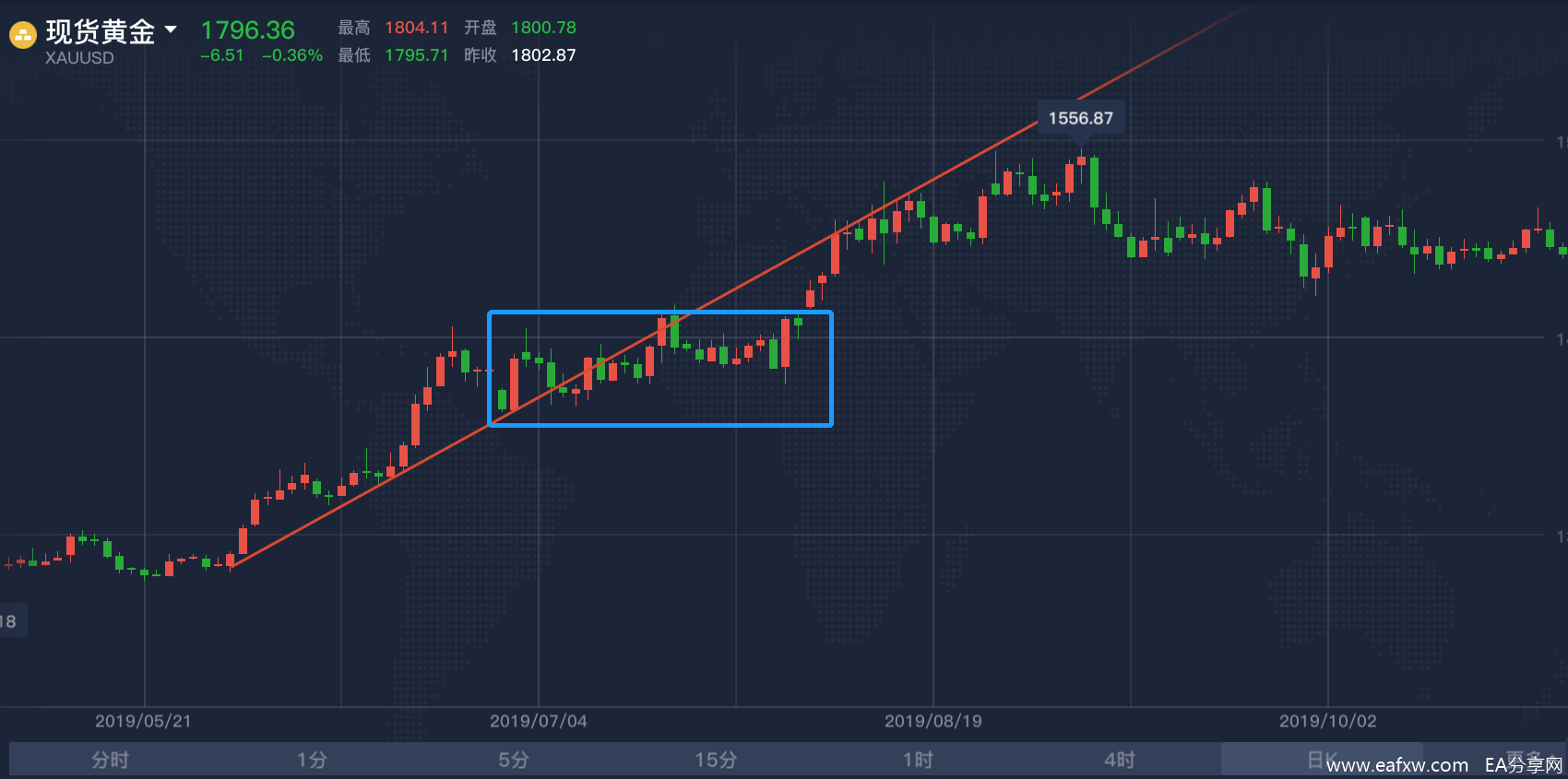1568x779 pixels.
Task: Click the 1556.87 high price label
Action: (x=1081, y=118)
